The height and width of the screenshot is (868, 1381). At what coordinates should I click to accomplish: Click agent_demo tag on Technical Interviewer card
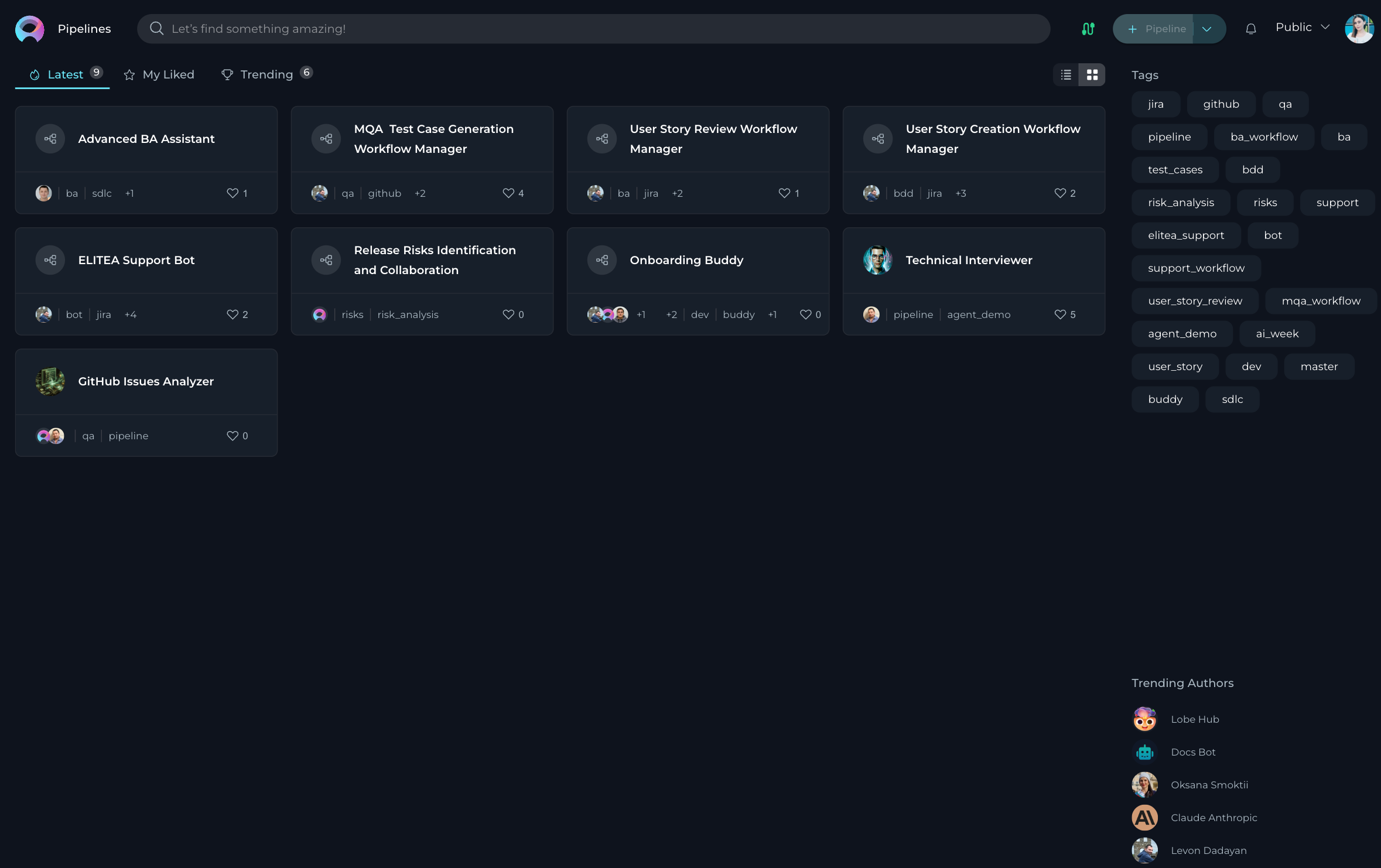click(x=979, y=315)
